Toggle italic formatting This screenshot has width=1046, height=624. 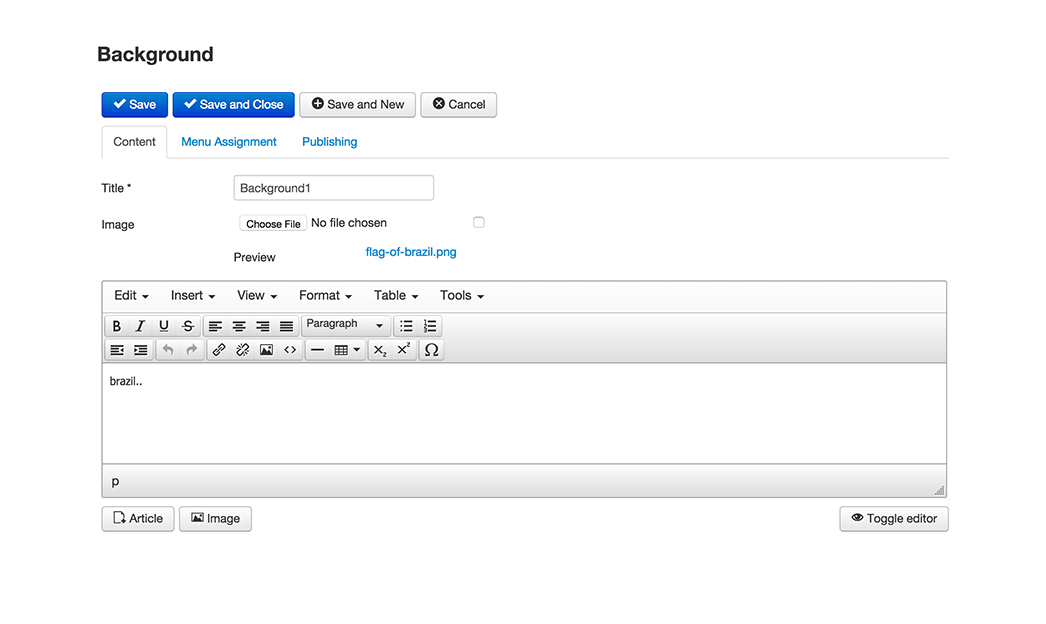[140, 326]
